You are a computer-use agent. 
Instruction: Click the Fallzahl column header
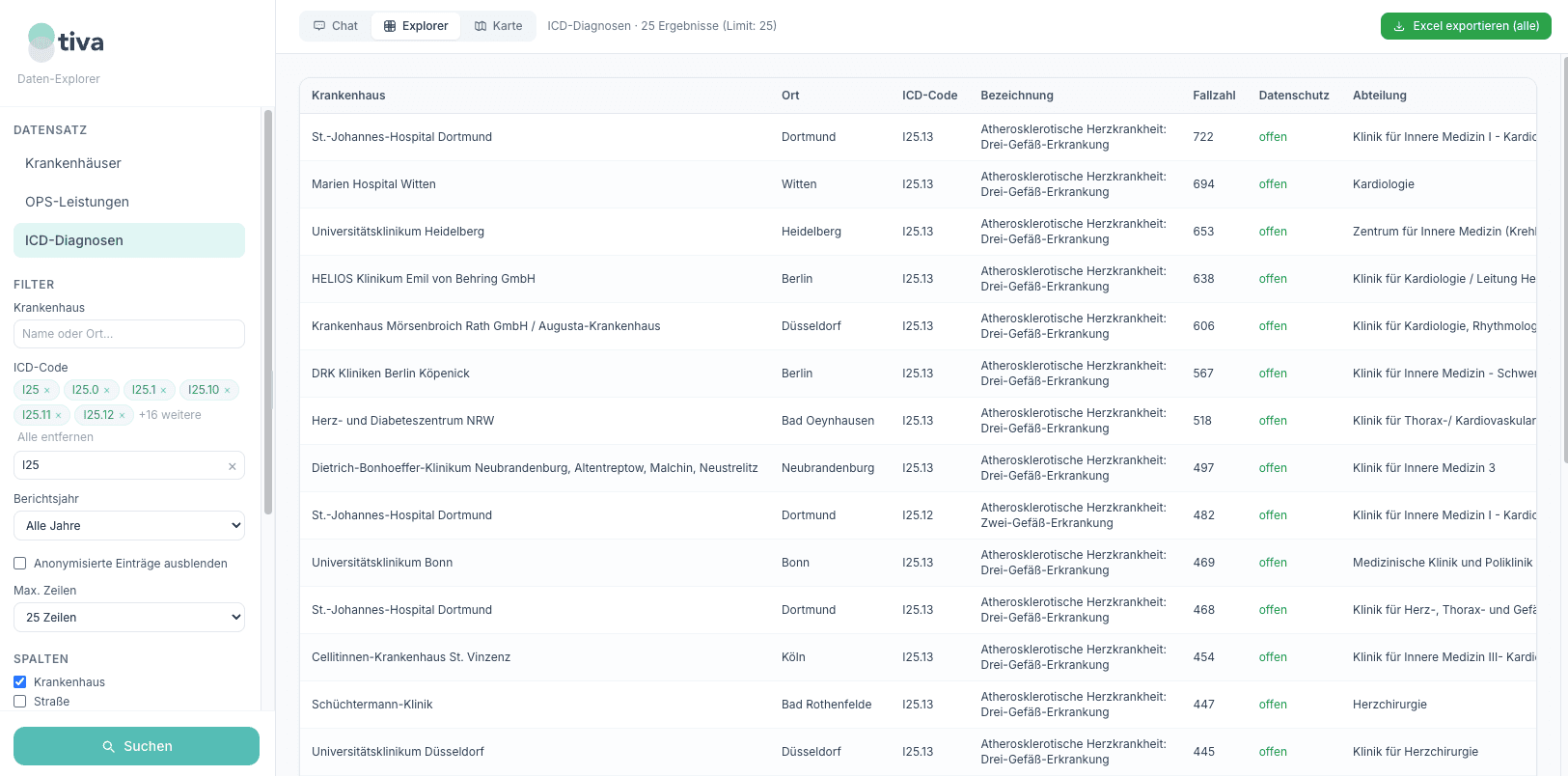(1214, 96)
